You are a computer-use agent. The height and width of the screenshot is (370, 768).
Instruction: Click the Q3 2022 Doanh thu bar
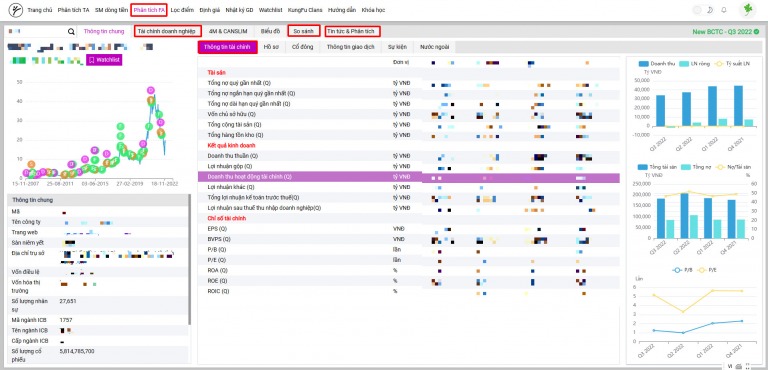pos(661,110)
